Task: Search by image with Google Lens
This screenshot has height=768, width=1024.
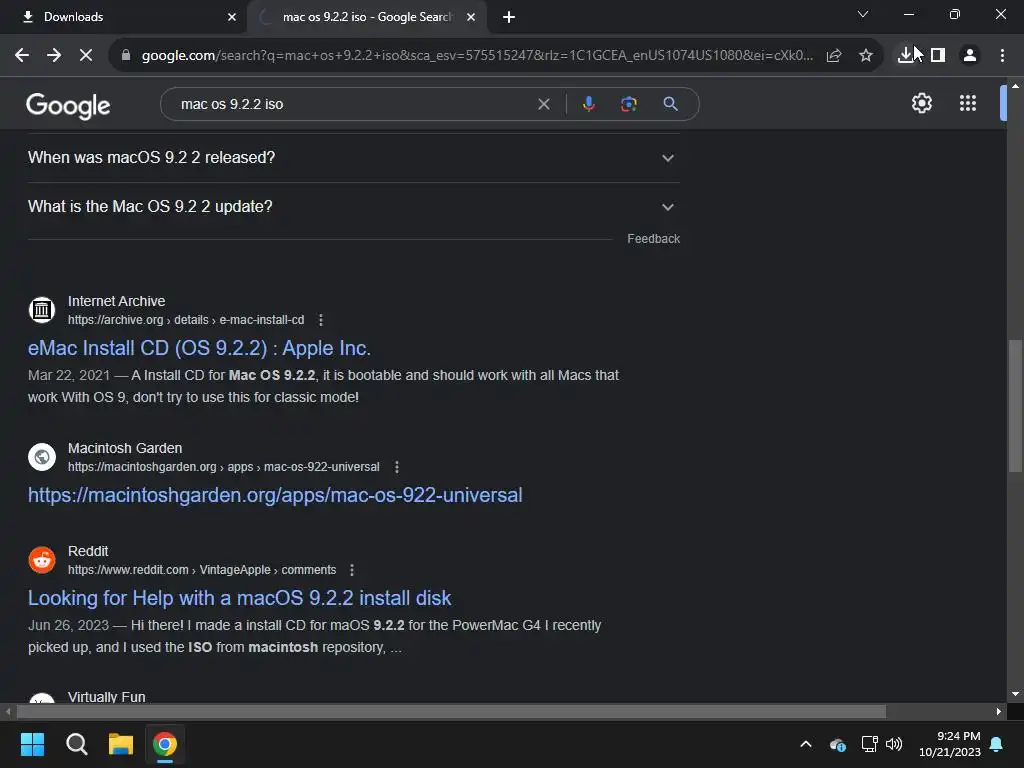Action: (629, 104)
